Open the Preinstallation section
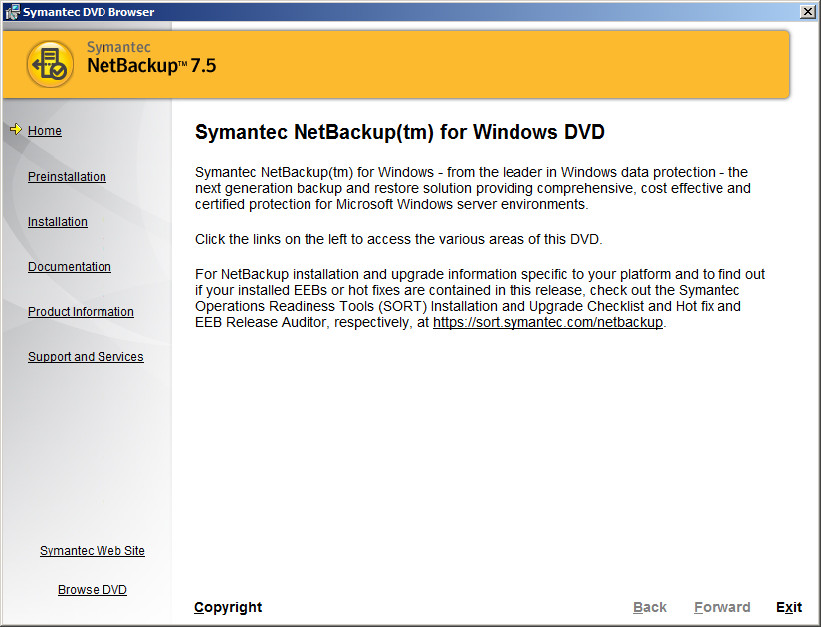 click(66, 176)
